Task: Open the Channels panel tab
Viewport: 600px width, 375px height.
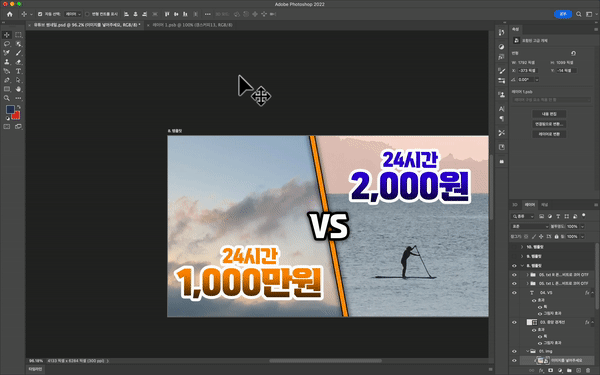Action: (x=545, y=205)
